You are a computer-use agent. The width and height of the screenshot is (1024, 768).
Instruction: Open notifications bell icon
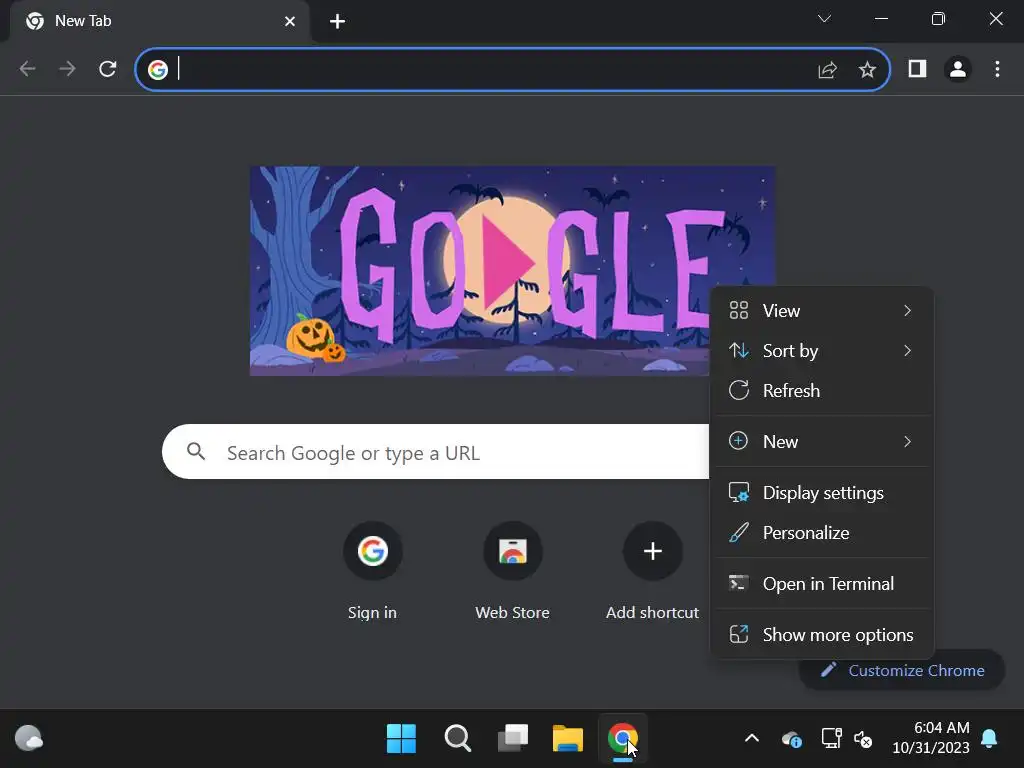tap(989, 739)
